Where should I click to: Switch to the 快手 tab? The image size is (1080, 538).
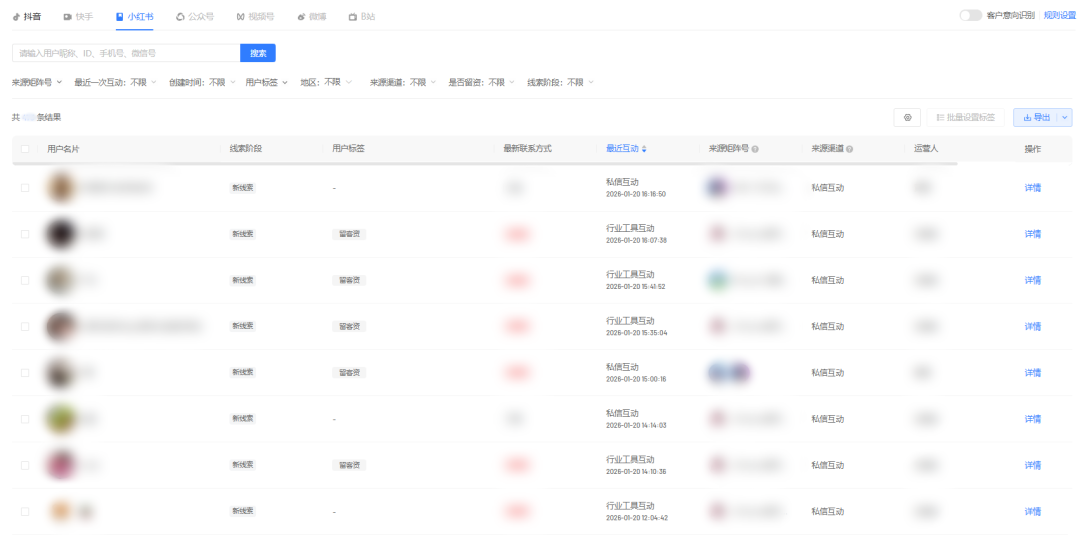click(x=78, y=17)
